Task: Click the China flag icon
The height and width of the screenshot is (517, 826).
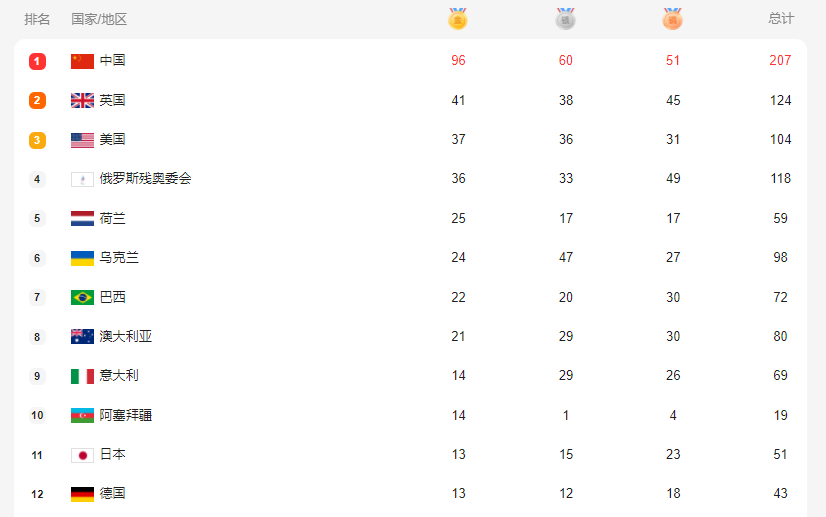Action: tap(83, 61)
